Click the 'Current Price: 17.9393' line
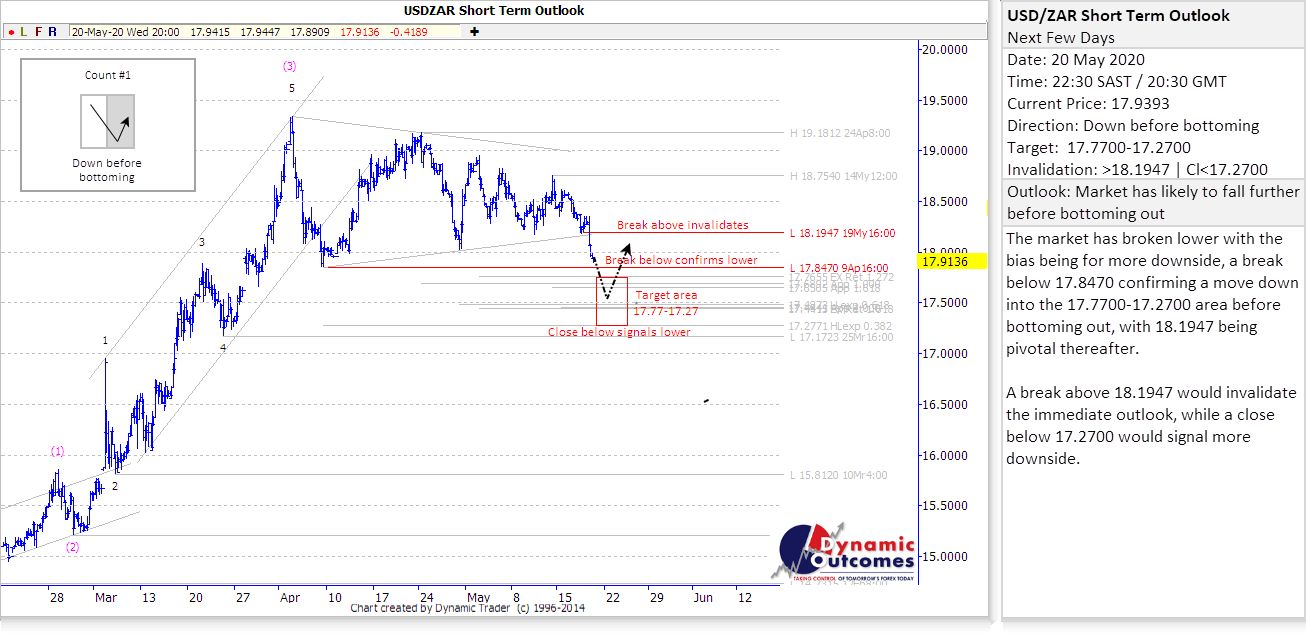This screenshot has width=1306, height=641. 1089,104
